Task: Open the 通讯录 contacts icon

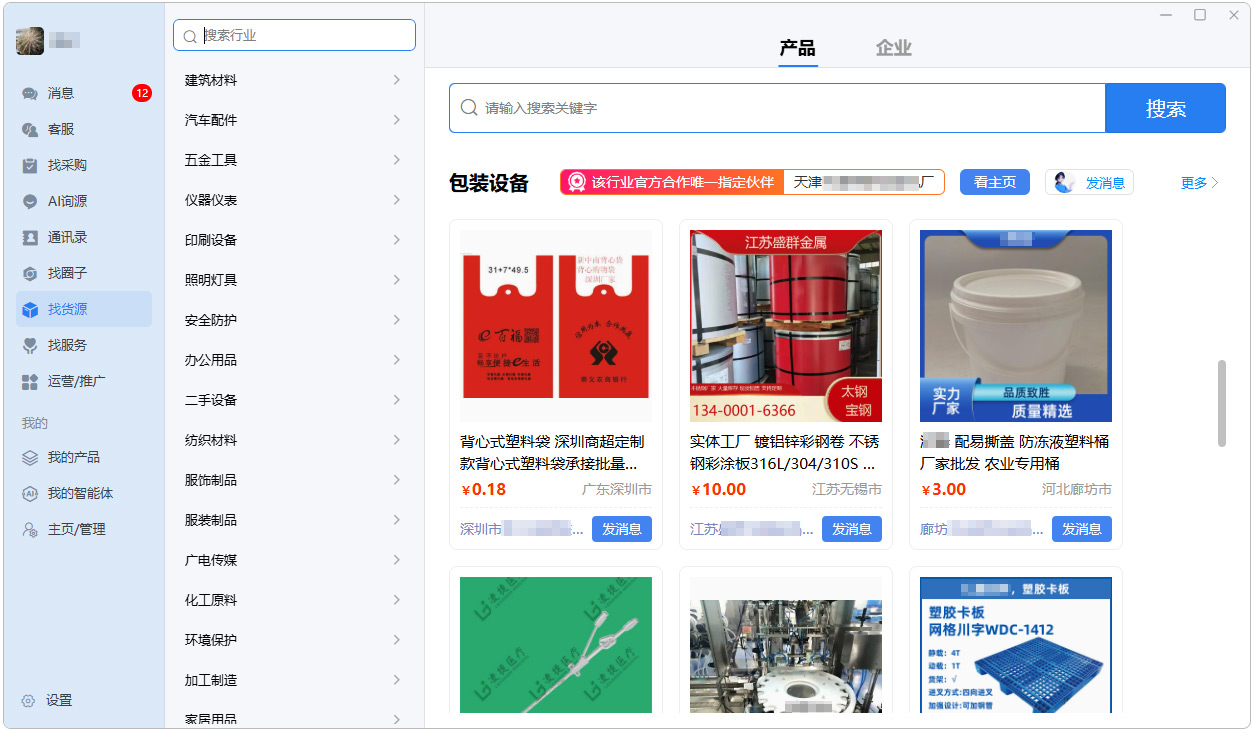Action: 30,237
